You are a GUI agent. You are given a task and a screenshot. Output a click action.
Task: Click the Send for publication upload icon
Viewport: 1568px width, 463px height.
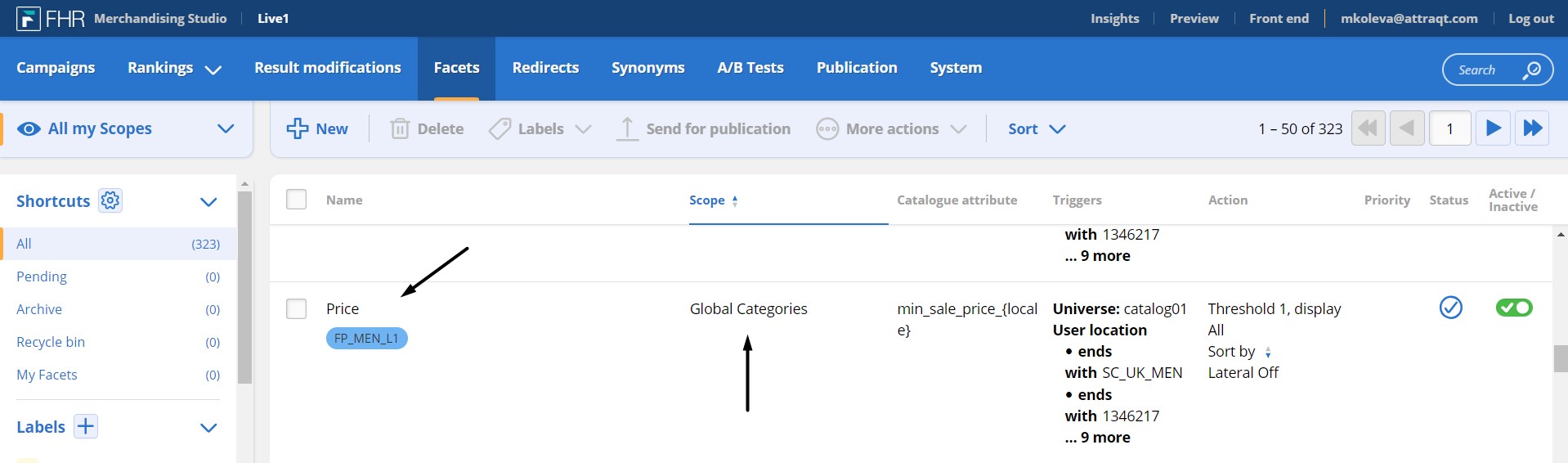click(x=627, y=128)
